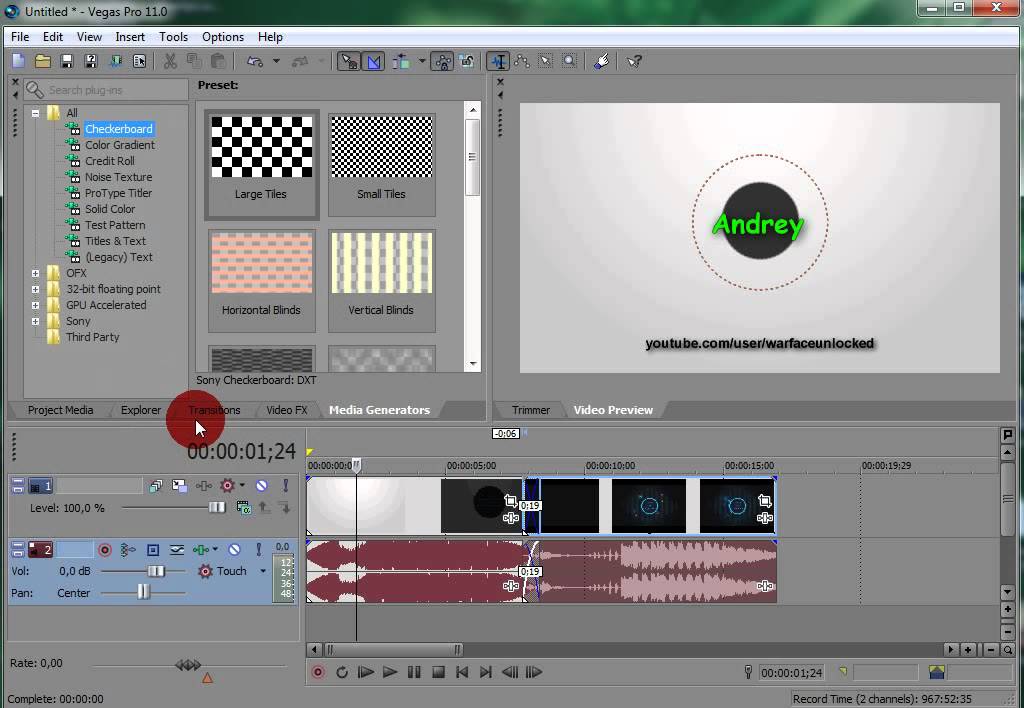Click the Open folder toolbar icon
Screen dimensions: 1024x708
coord(43,62)
